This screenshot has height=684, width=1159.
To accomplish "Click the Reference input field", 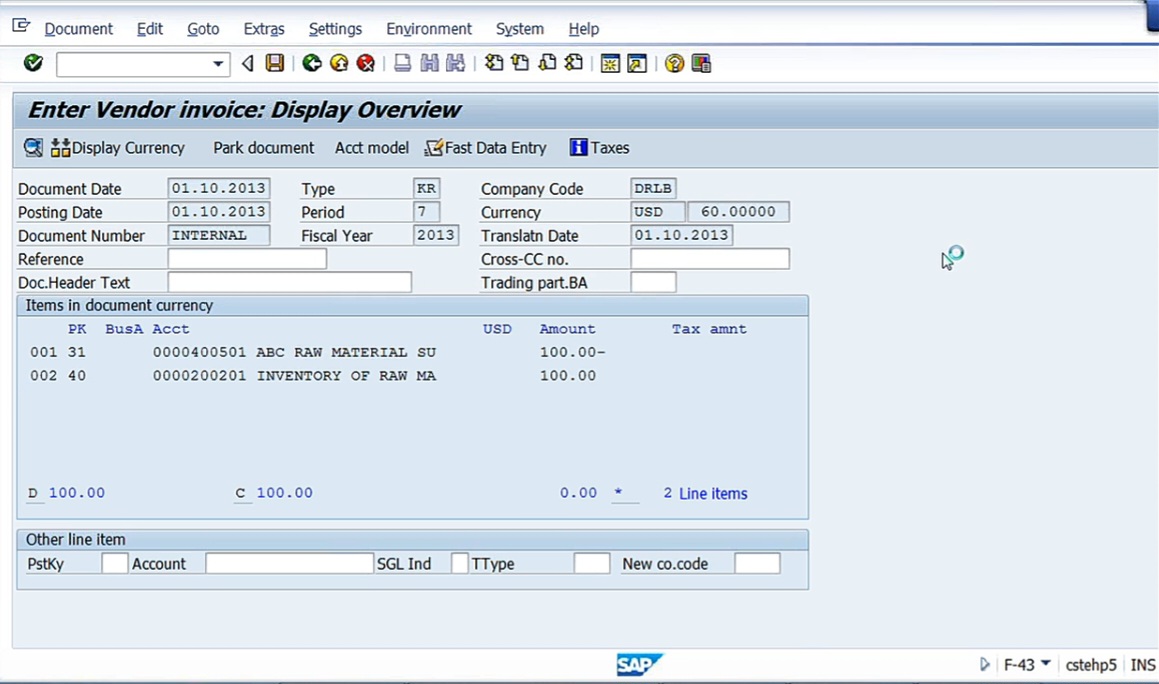I will [247, 259].
